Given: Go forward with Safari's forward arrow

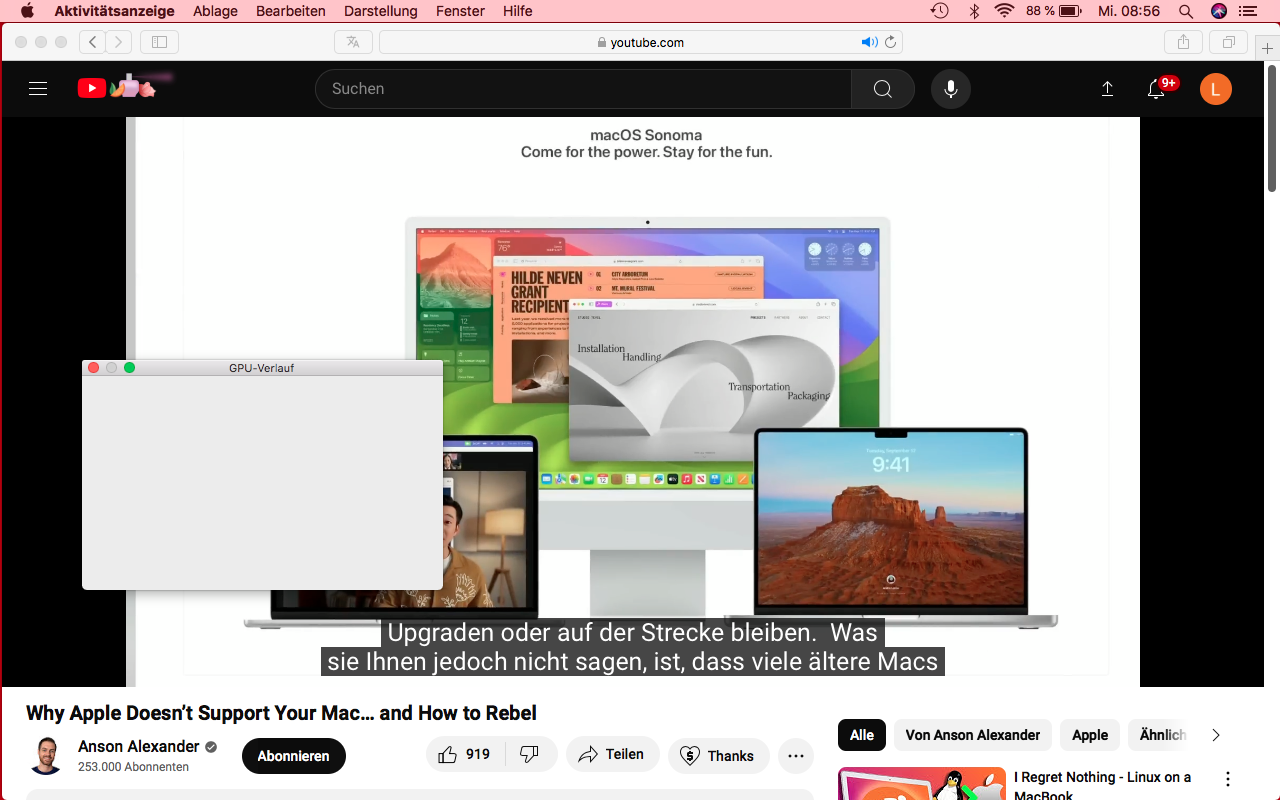Looking at the screenshot, I should click(119, 42).
